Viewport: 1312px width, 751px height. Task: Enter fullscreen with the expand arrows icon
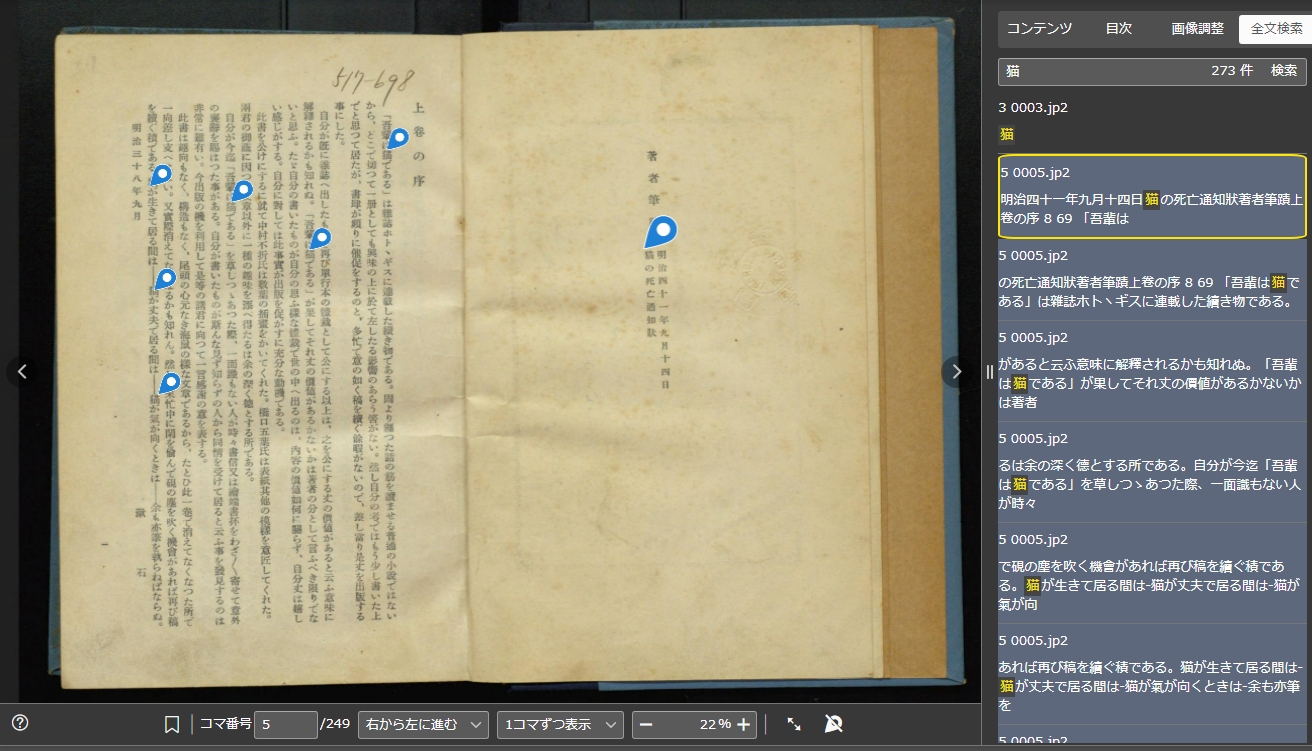pos(794,724)
